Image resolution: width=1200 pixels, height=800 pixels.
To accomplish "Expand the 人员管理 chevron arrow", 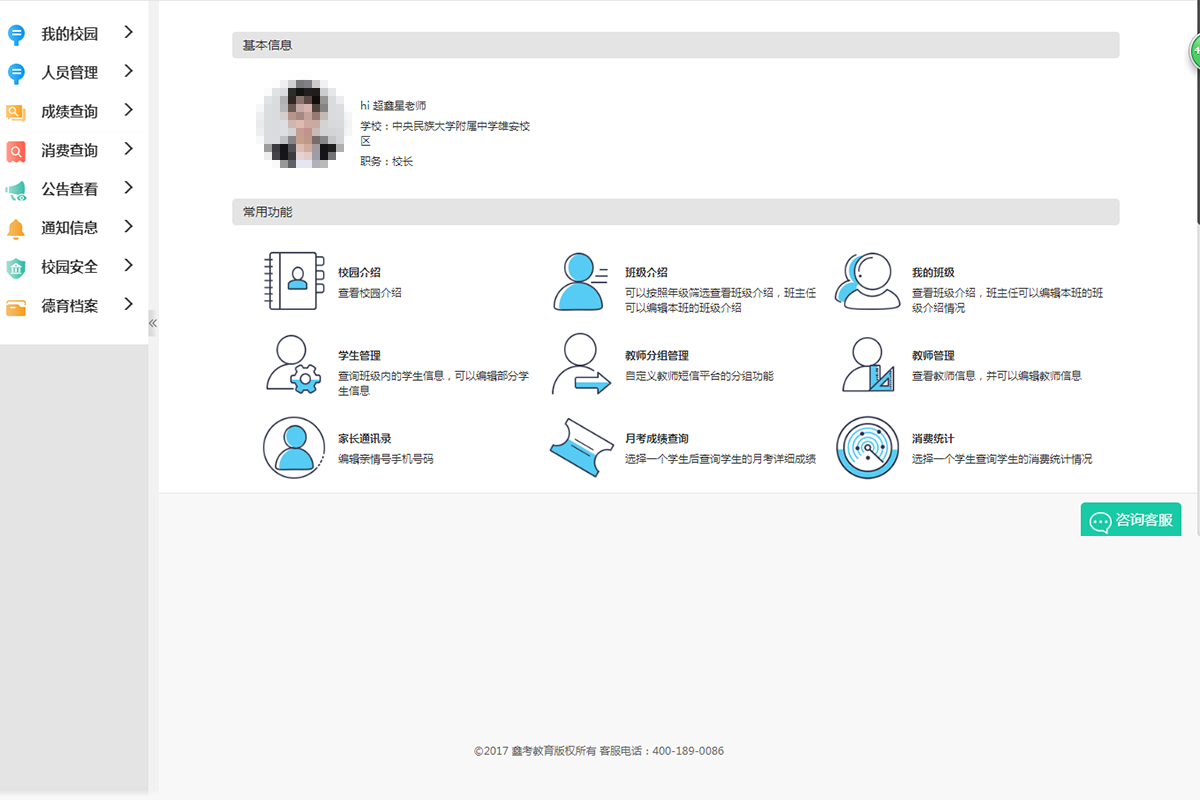I will pyautogui.click(x=128, y=71).
